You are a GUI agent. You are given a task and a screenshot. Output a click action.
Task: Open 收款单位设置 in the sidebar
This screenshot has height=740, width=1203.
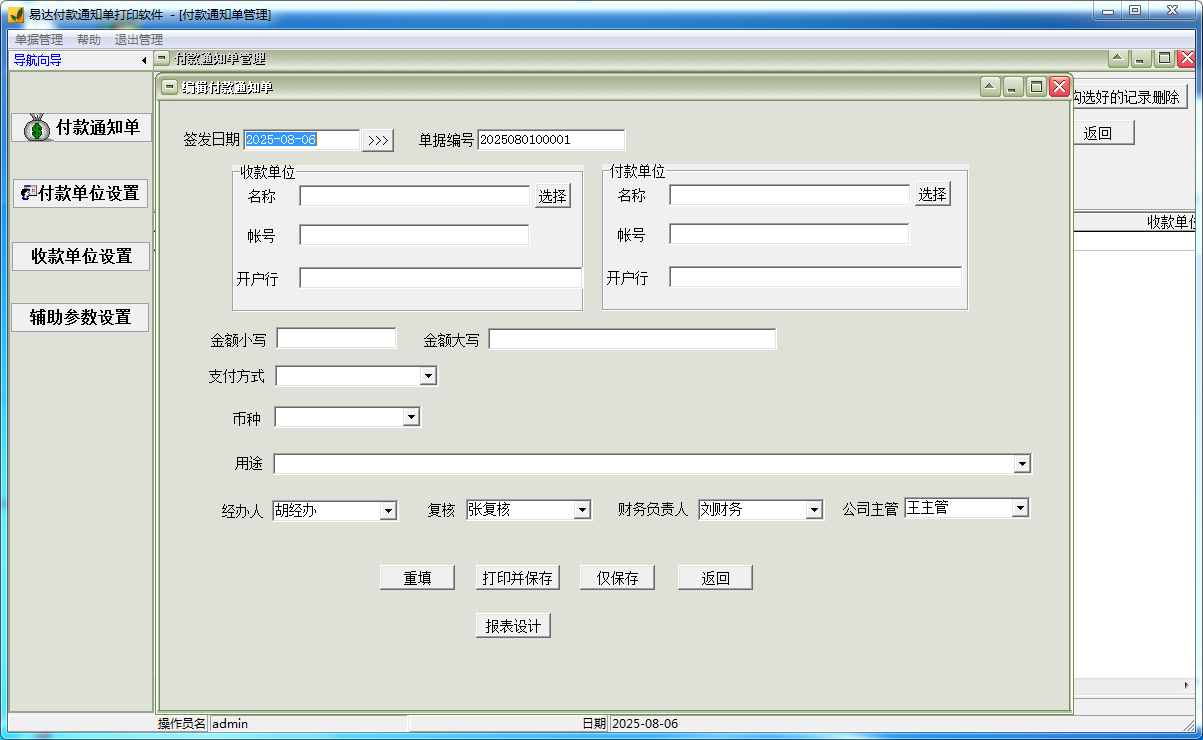click(x=80, y=256)
